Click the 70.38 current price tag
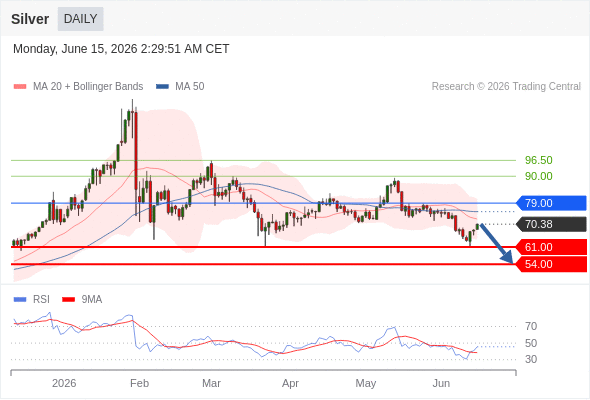This screenshot has height=400, width=590. pyautogui.click(x=551, y=224)
